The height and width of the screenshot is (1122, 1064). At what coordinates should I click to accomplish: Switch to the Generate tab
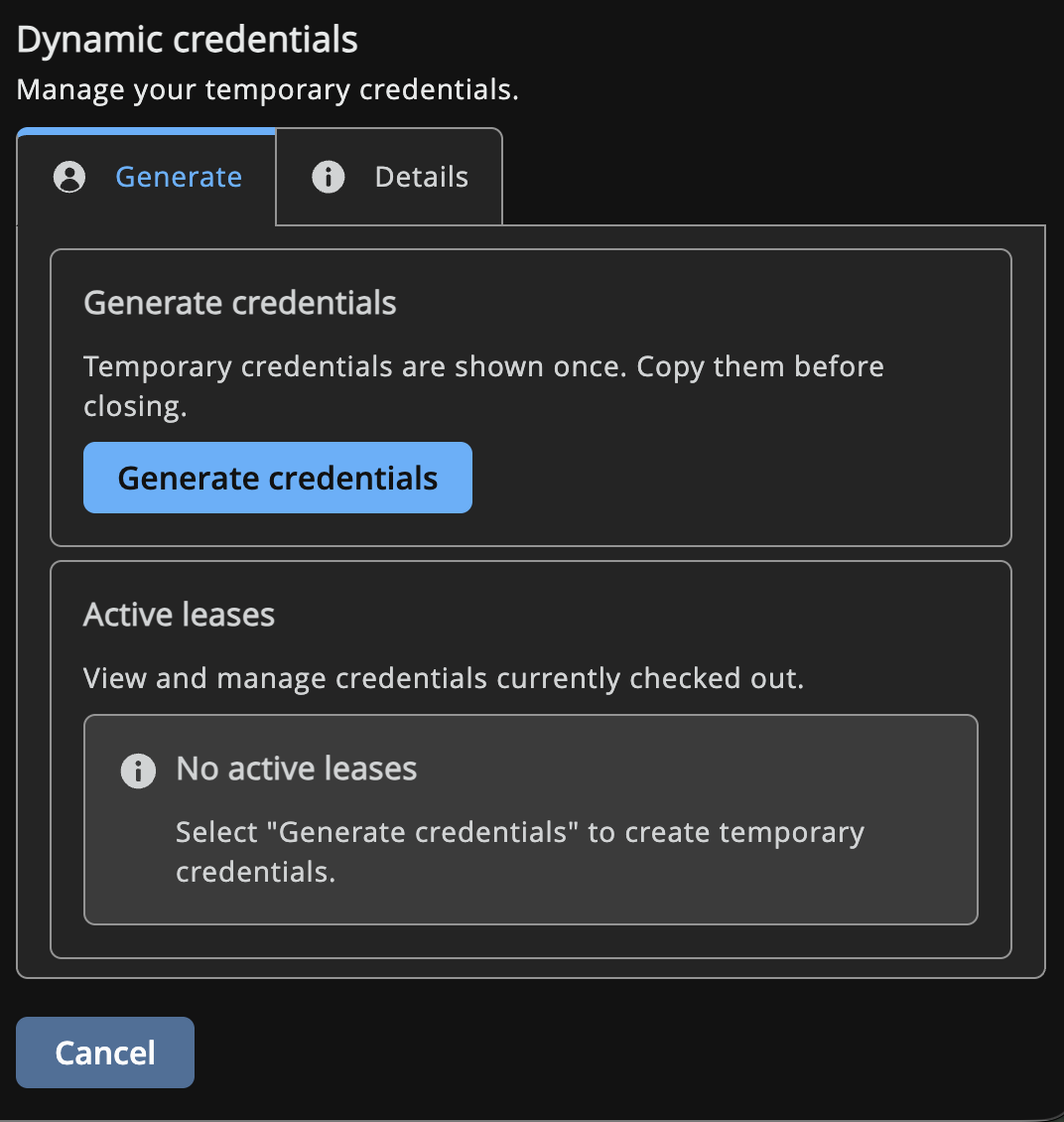[x=147, y=177]
